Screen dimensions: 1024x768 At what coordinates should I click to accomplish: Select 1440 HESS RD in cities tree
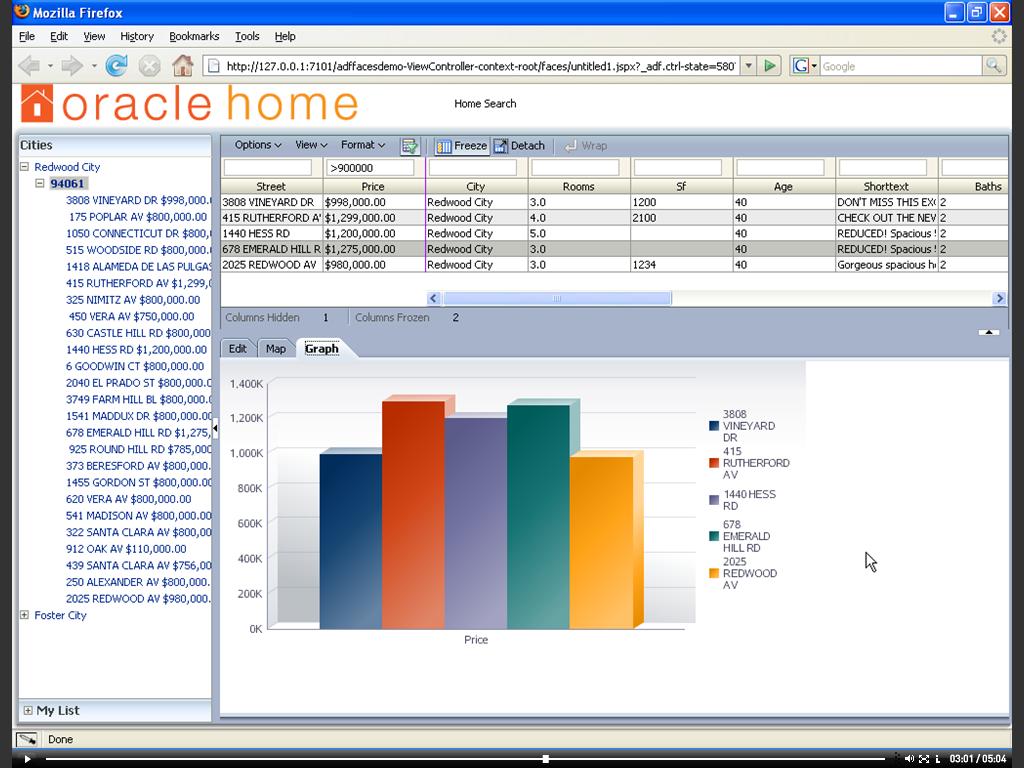pyautogui.click(x=136, y=350)
